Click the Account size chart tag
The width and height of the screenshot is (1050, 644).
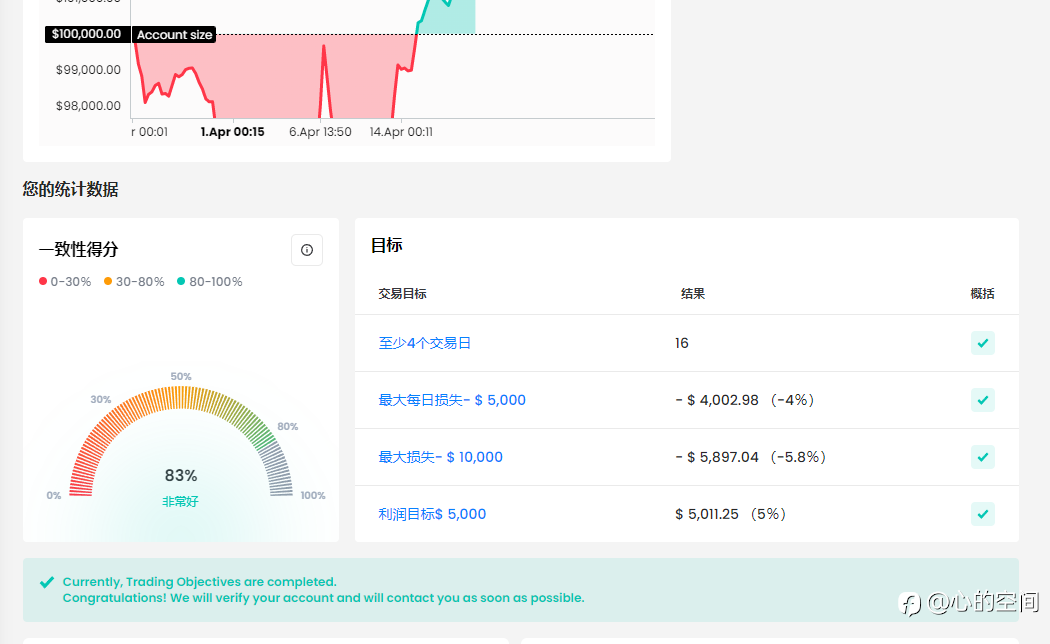tap(174, 35)
